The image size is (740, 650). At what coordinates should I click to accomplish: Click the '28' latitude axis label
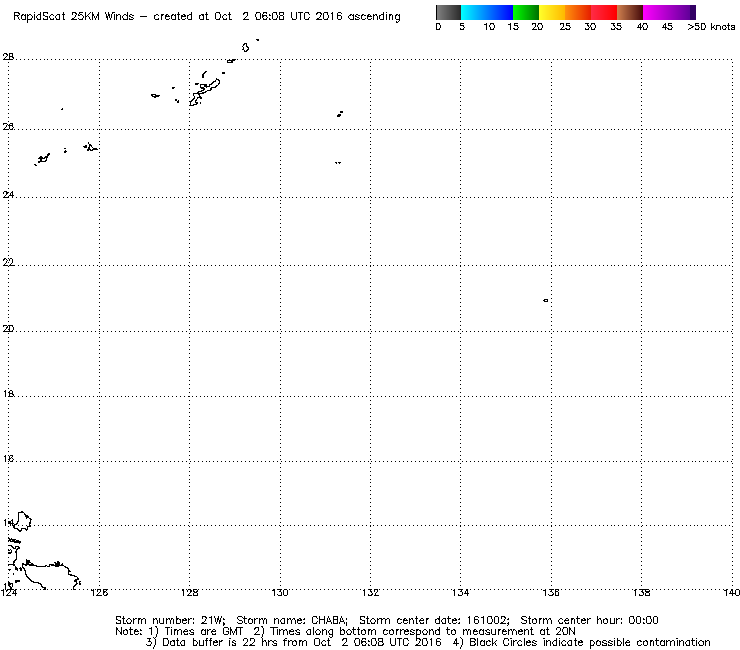8,57
